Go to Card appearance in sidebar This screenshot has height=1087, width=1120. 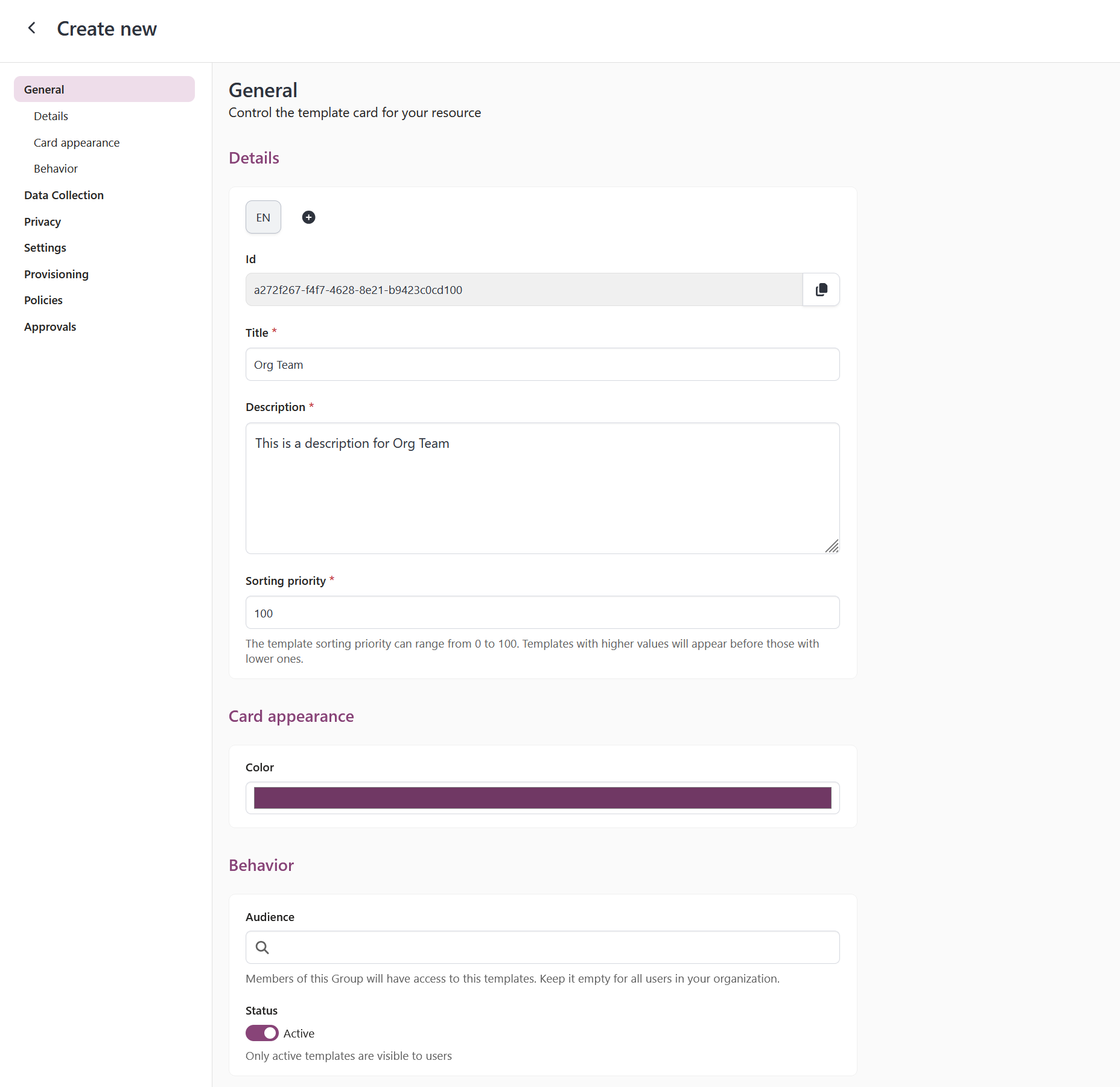tap(77, 142)
